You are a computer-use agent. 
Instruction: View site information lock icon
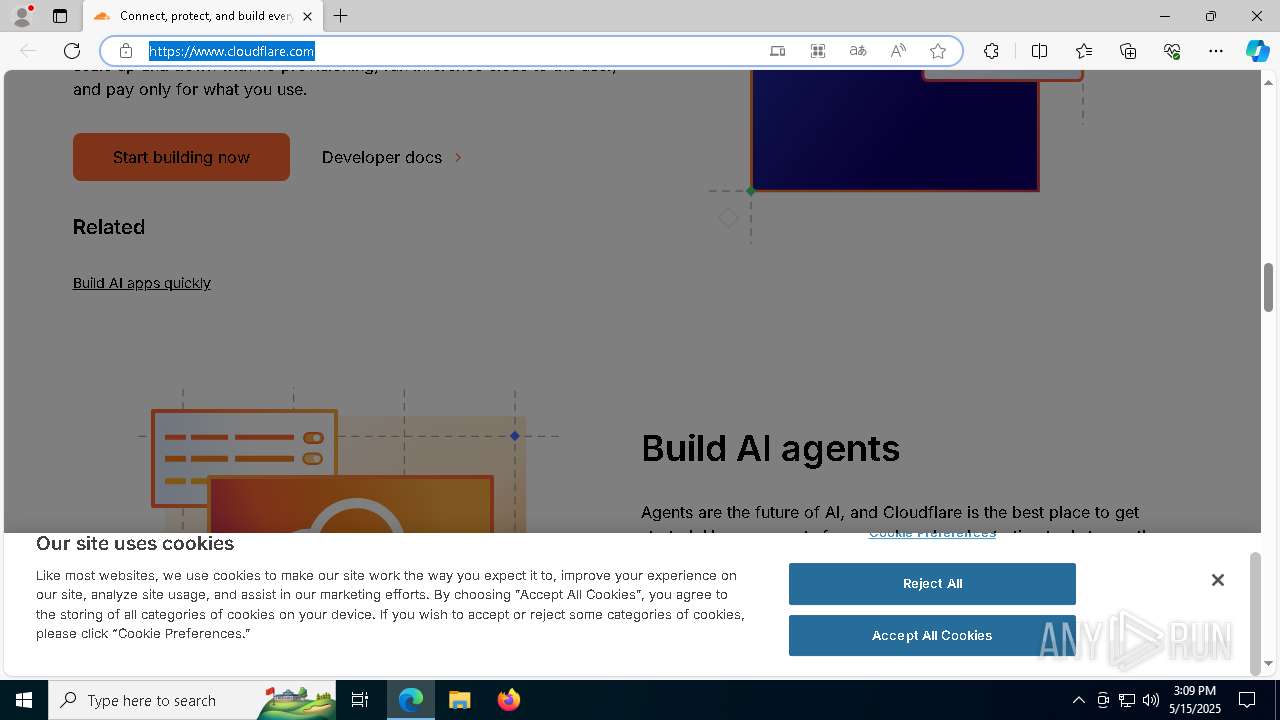(x=126, y=51)
